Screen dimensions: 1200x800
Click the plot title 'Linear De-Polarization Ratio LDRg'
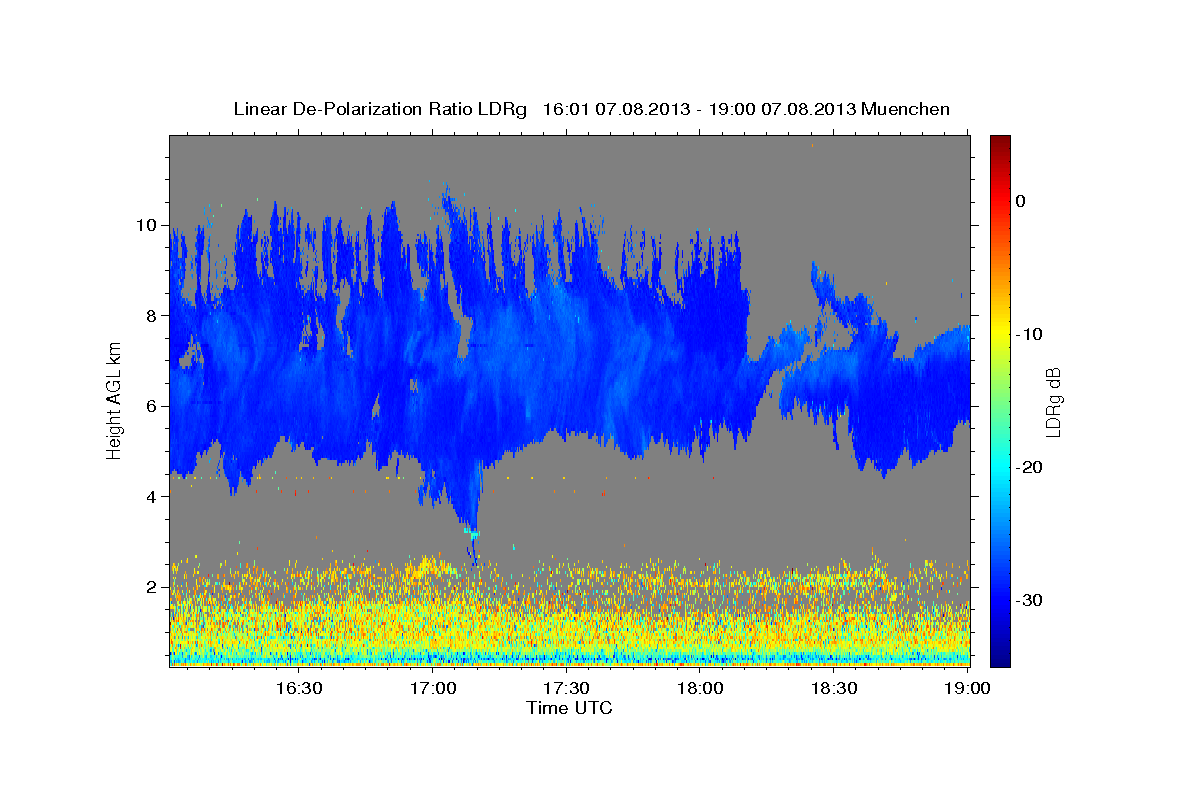[380, 109]
